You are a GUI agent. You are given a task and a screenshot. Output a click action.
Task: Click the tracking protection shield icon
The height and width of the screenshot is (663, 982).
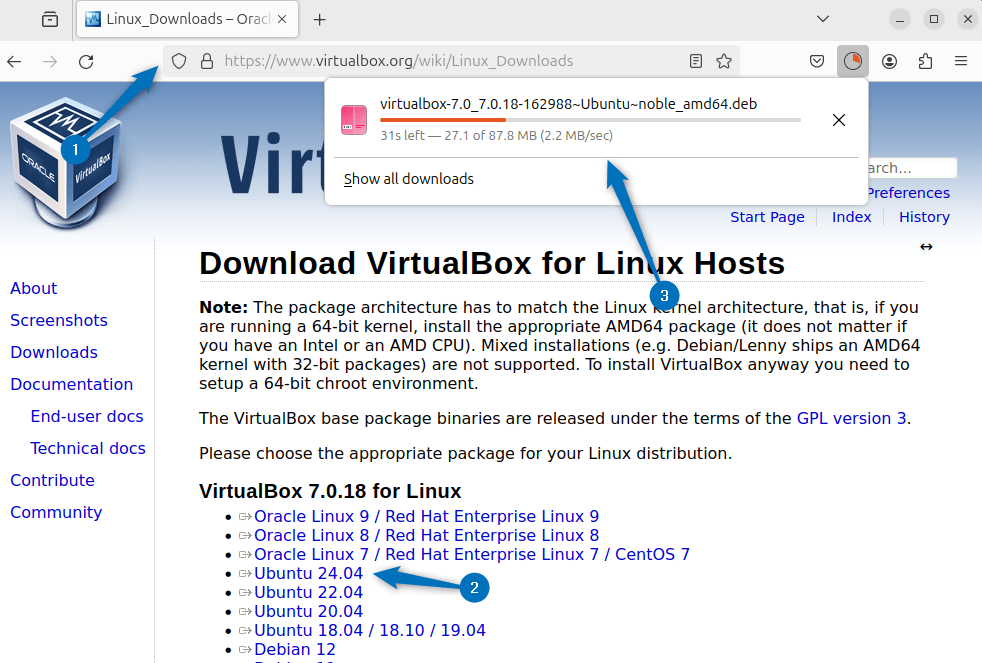179,61
